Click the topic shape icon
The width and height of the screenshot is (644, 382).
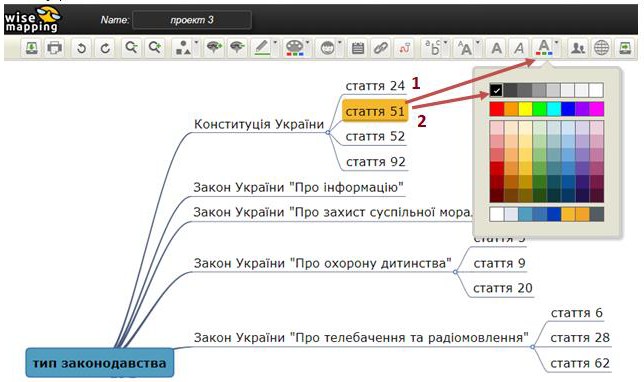tap(183, 48)
